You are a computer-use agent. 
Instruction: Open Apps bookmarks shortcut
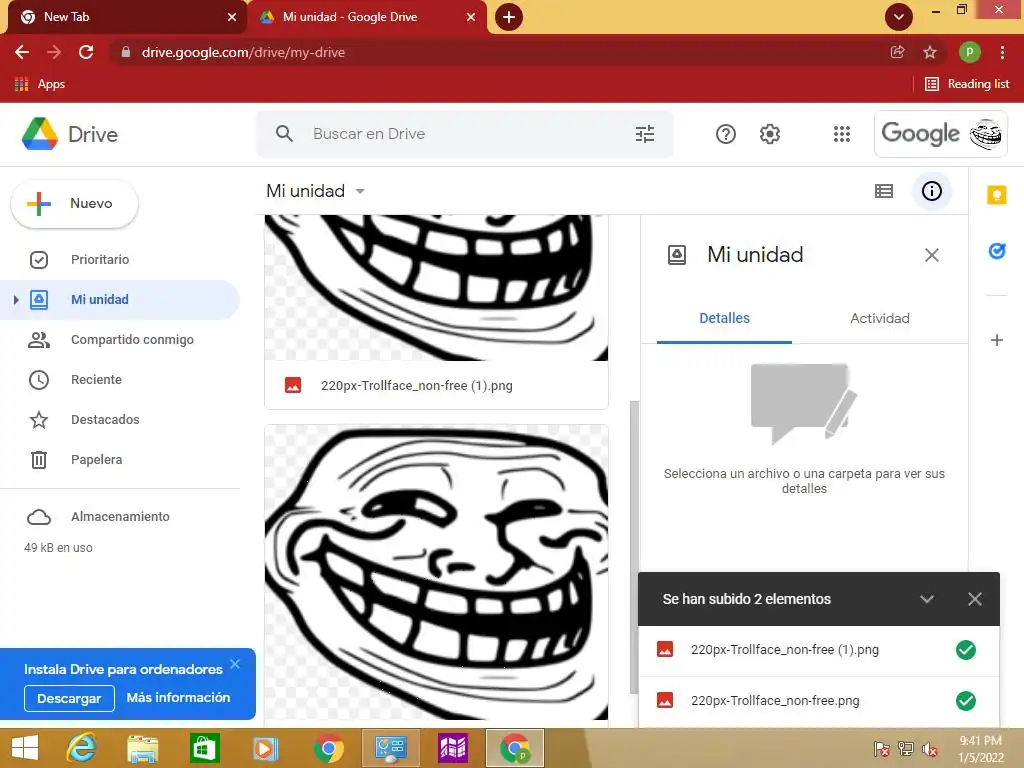pyautogui.click(x=40, y=84)
